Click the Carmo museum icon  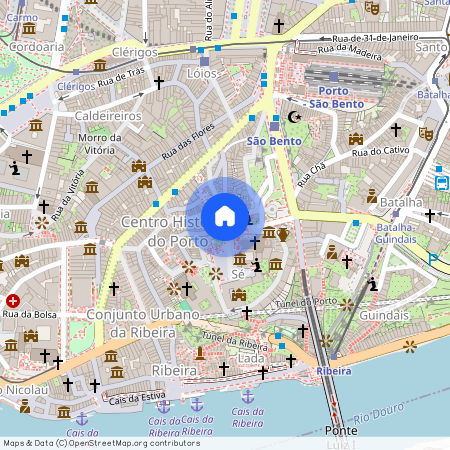click(x=29, y=29)
